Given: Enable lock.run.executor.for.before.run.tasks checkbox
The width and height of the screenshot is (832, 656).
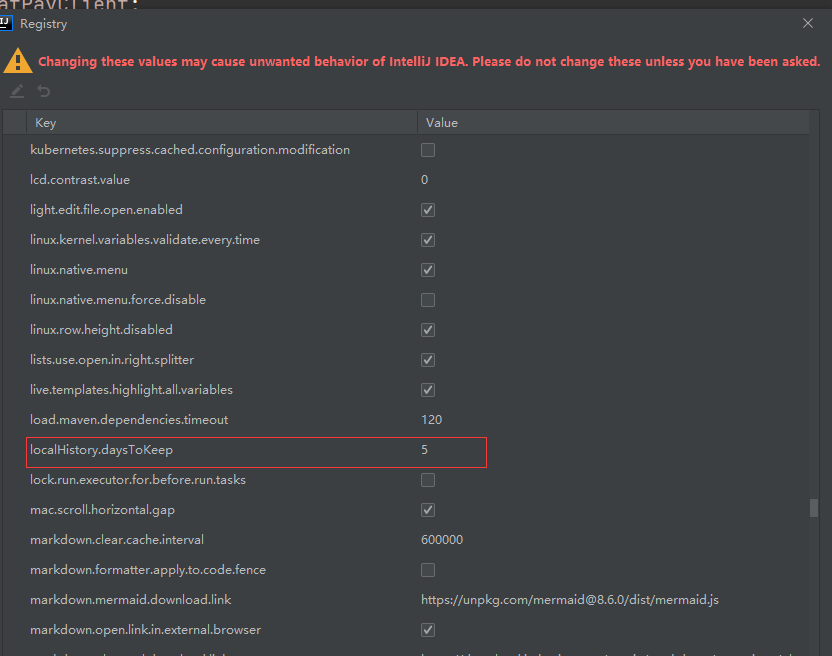Looking at the screenshot, I should (x=428, y=480).
